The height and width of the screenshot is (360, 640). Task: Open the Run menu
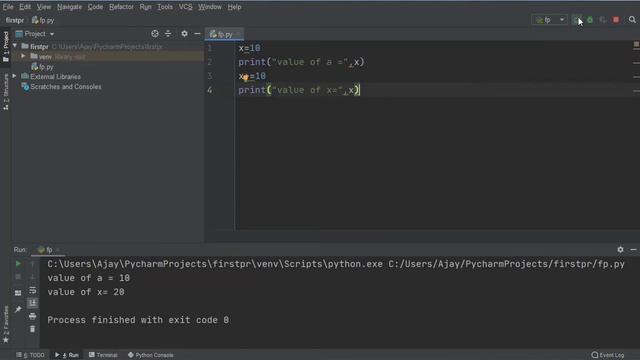[x=145, y=7]
